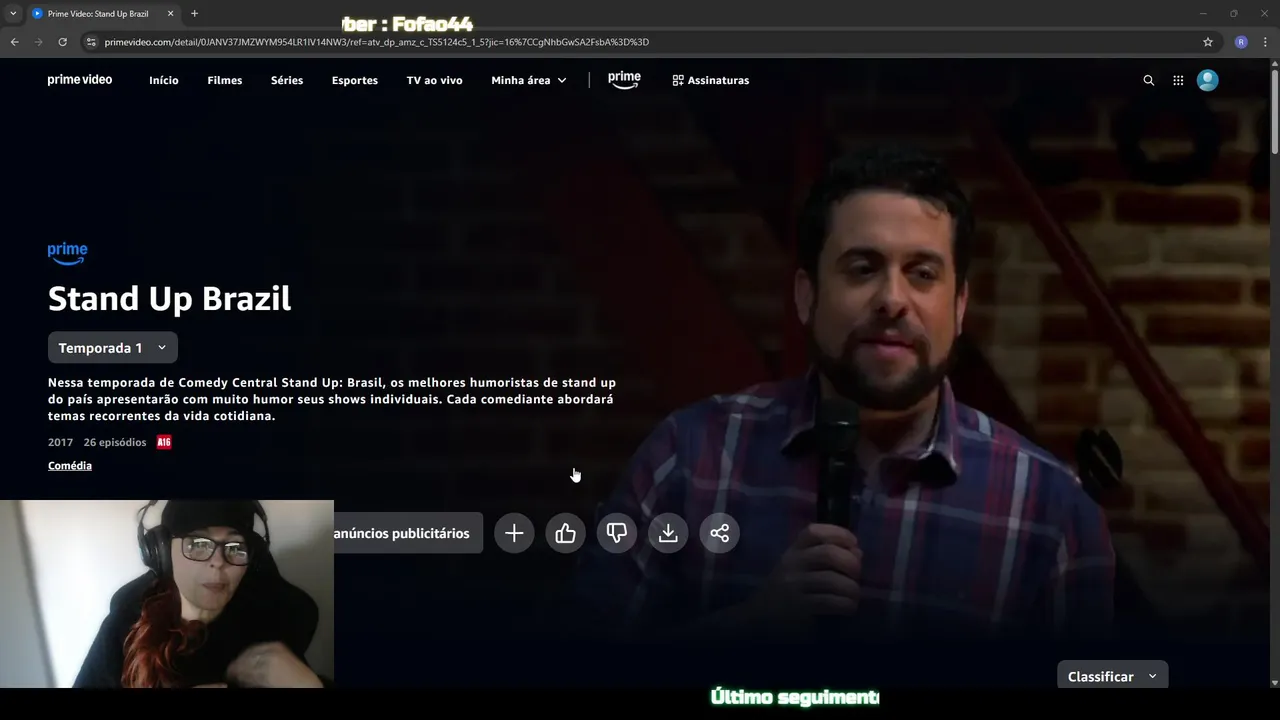Image resolution: width=1280 pixels, height=720 pixels.
Task: Open Chrome profile icon in toolbar
Action: 1241,42
